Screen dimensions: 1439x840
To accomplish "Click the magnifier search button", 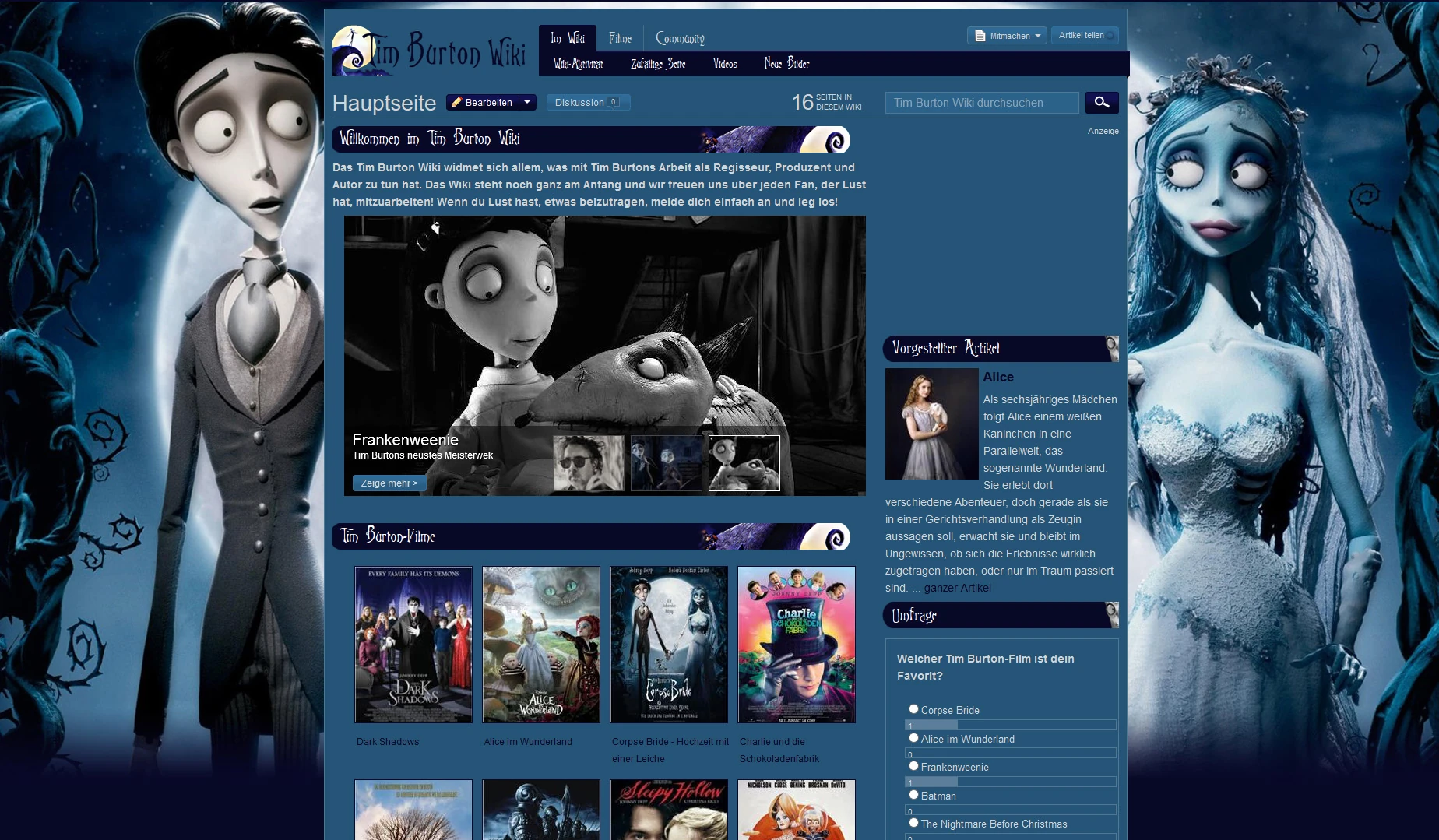I will click(1102, 103).
